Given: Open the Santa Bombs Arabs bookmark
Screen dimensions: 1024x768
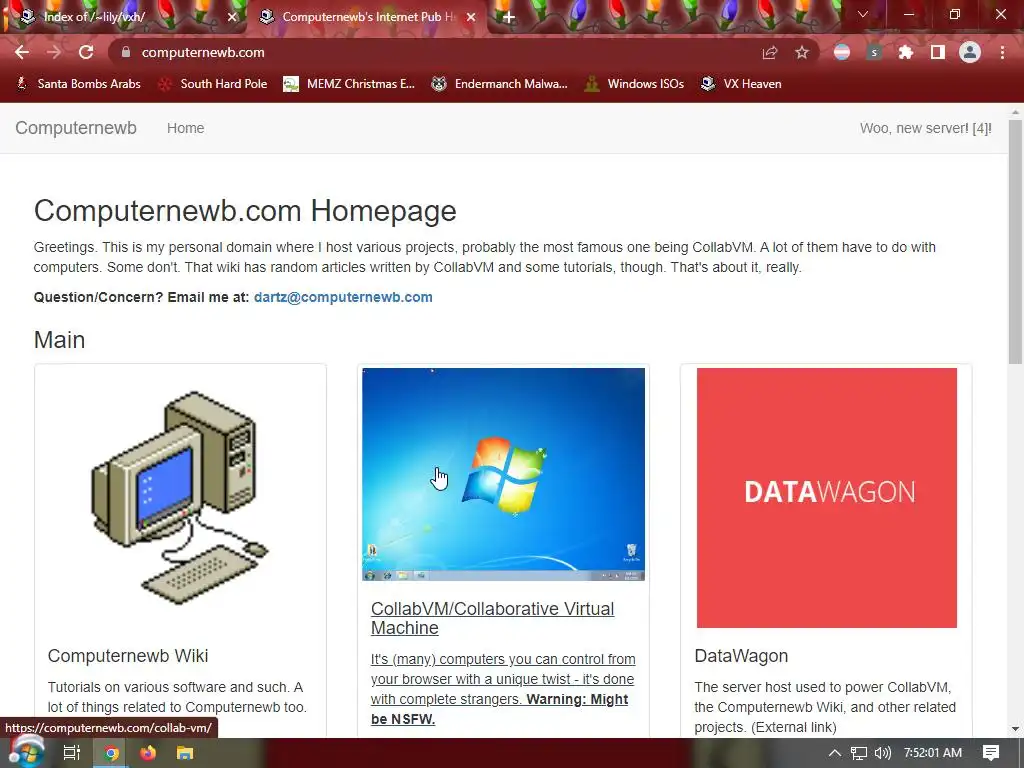Looking at the screenshot, I should coord(78,84).
